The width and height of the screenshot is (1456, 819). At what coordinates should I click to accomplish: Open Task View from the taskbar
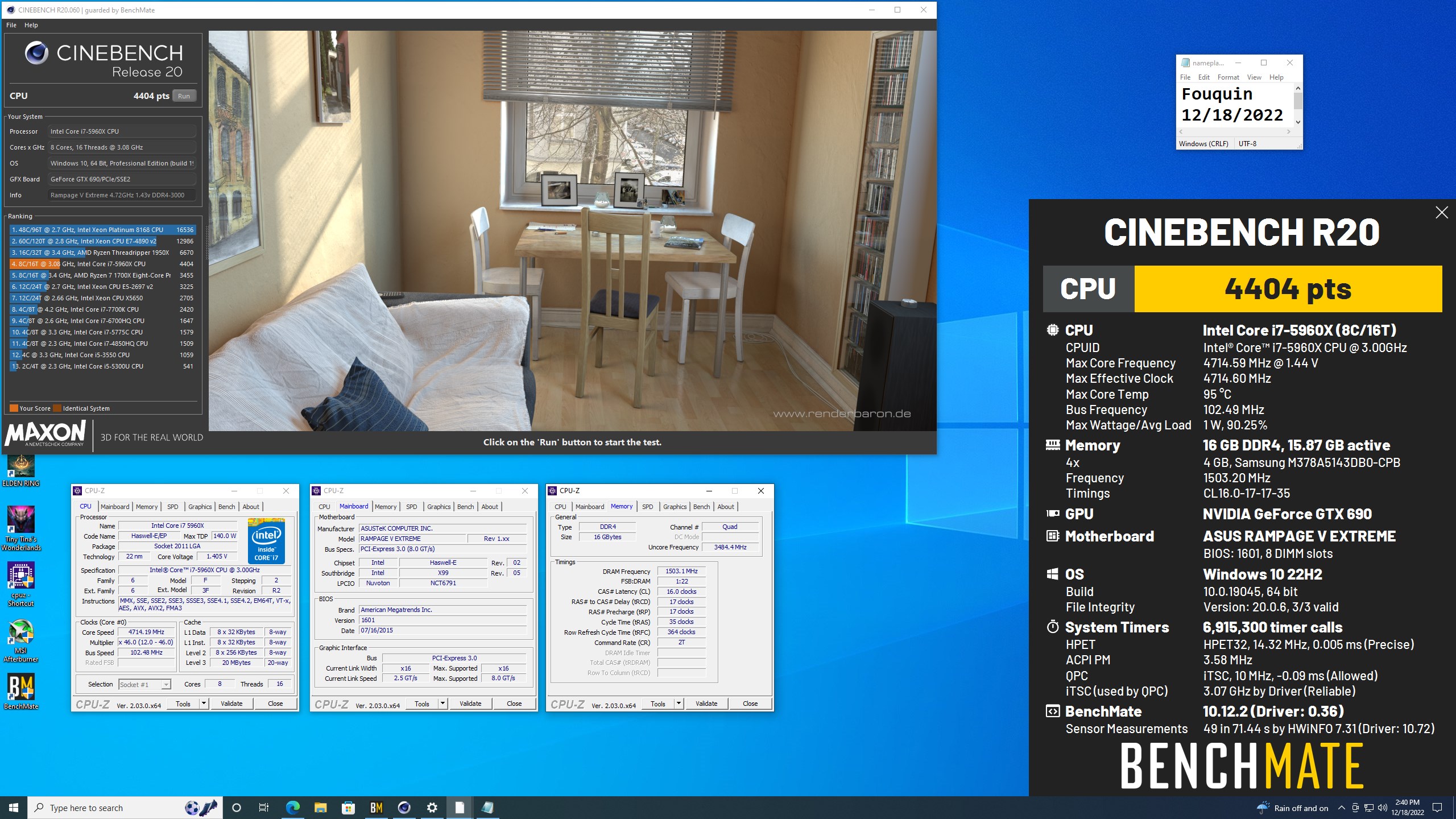[264, 808]
